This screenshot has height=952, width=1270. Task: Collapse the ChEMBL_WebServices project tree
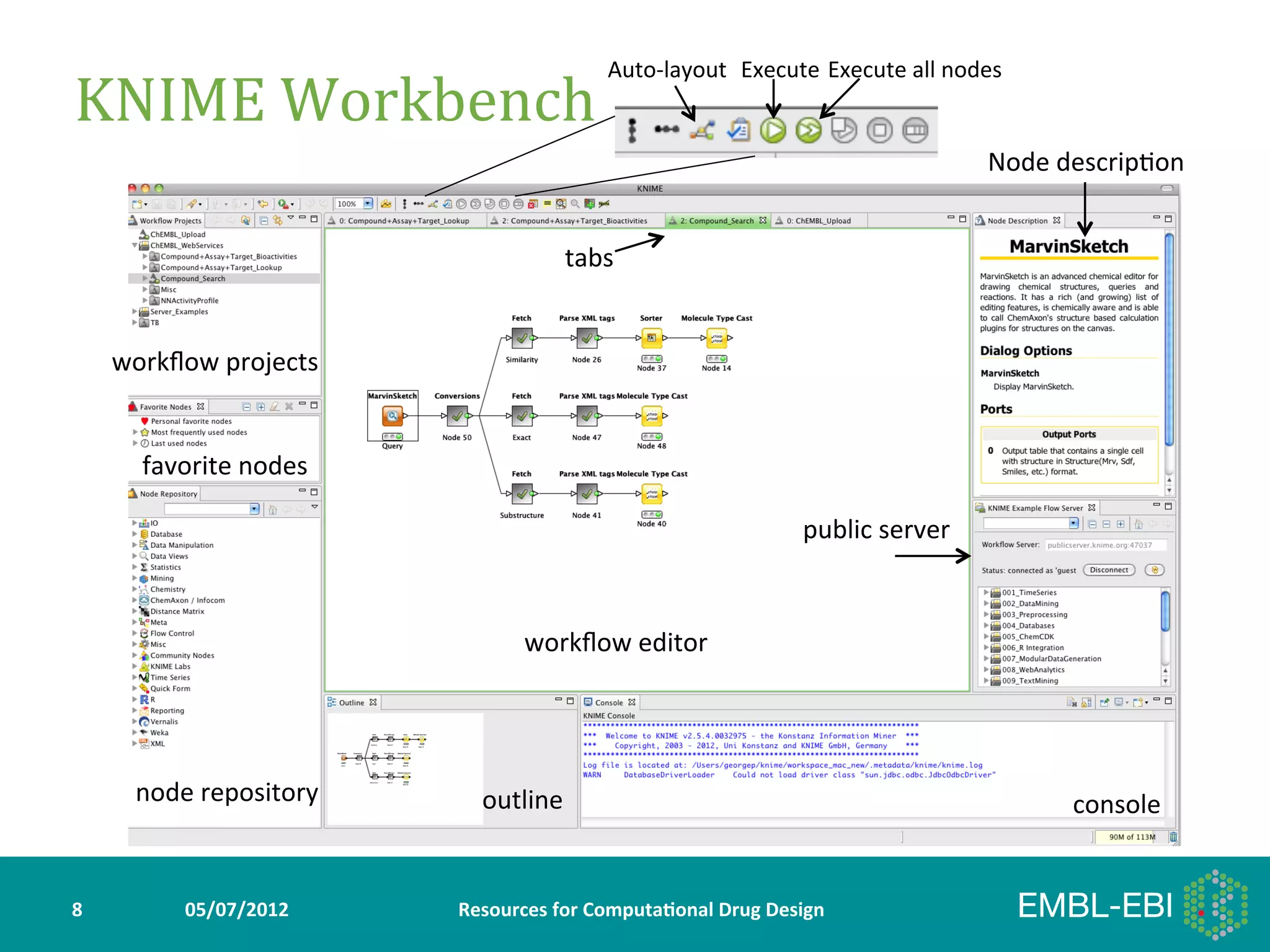click(x=135, y=245)
